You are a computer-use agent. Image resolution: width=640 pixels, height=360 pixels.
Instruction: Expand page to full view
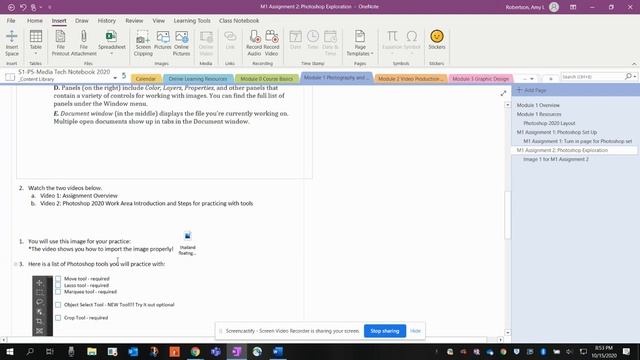click(503, 93)
